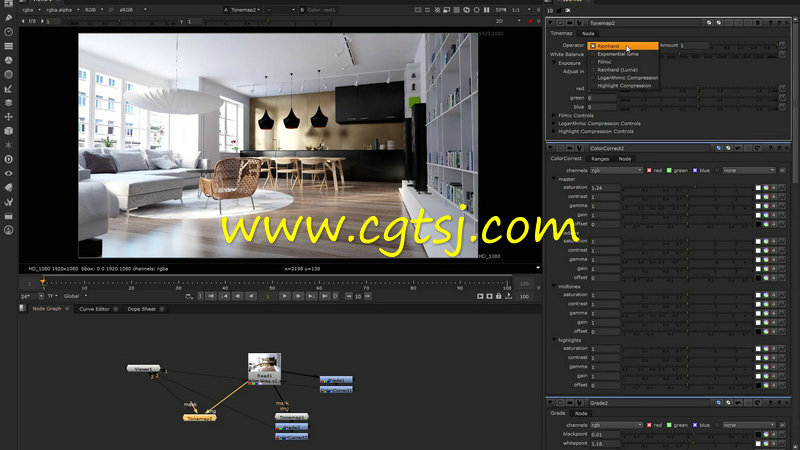Collapse the highlights group in ColorCorrect2

[x=554, y=340]
